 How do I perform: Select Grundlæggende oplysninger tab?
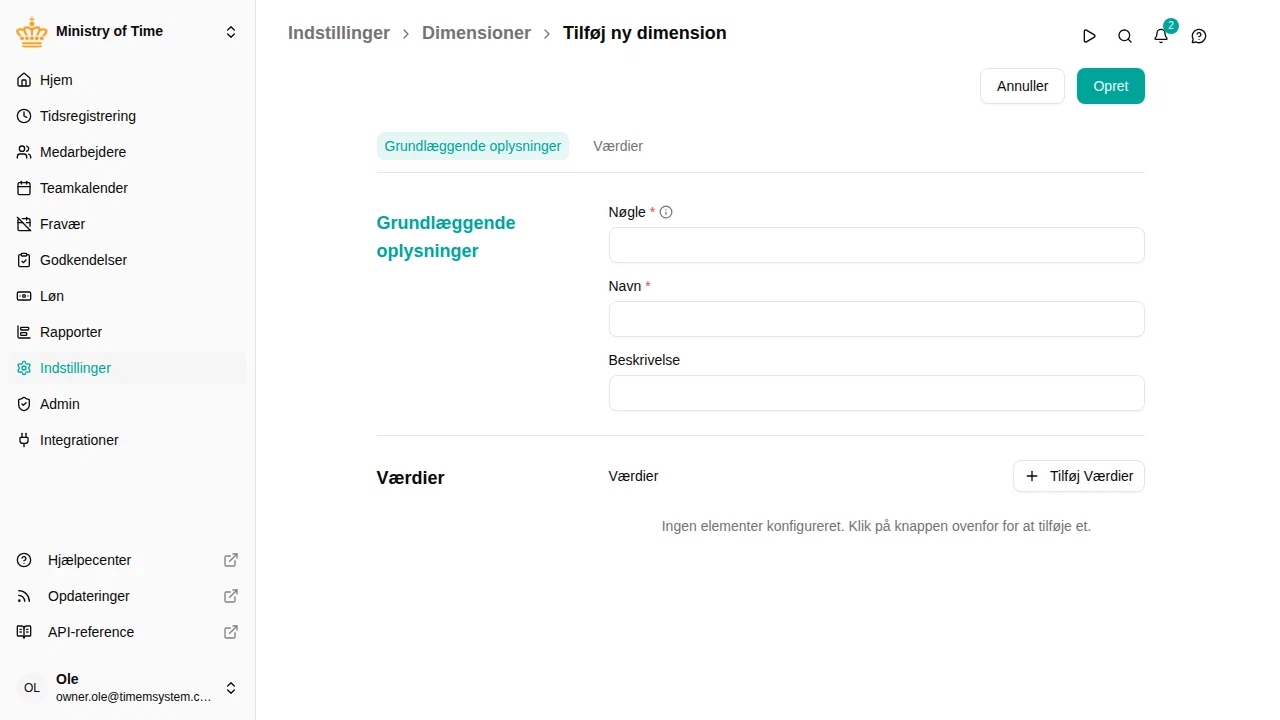click(x=473, y=146)
